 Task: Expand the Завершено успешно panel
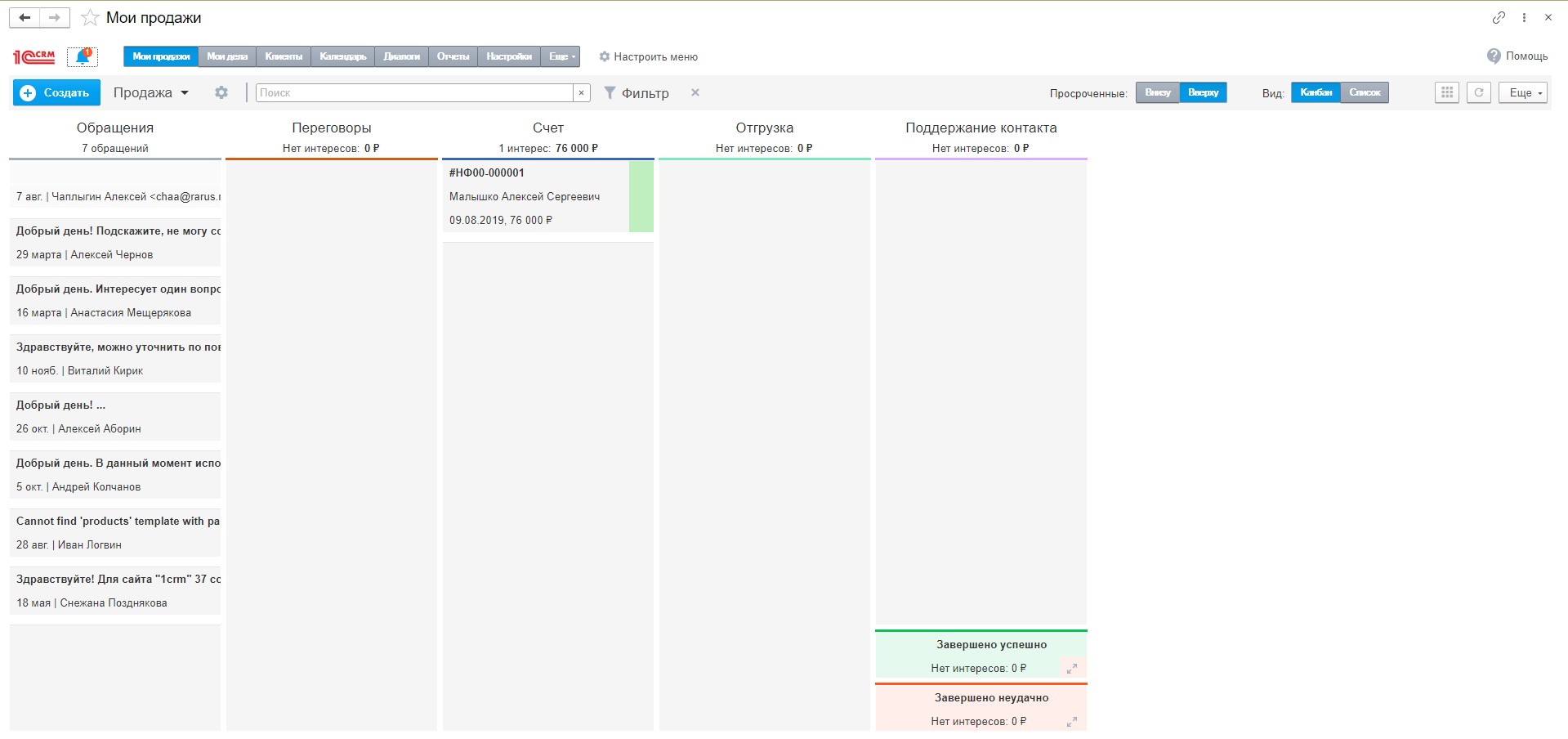1071,669
